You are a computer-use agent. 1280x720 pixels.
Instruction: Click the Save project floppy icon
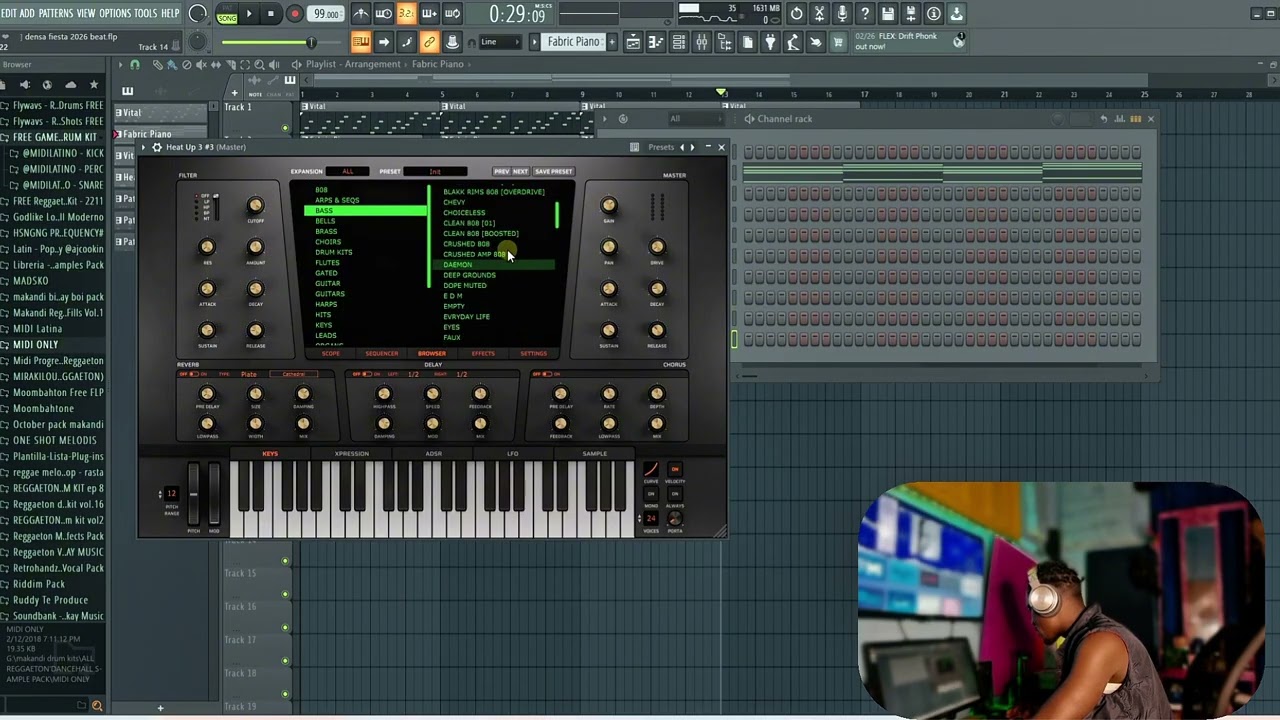pyautogui.click(x=888, y=14)
